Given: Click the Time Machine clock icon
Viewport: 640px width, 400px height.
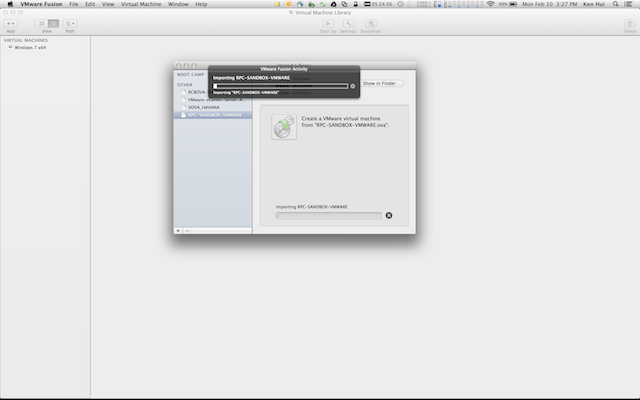Looking at the screenshot, I should tap(400, 4).
